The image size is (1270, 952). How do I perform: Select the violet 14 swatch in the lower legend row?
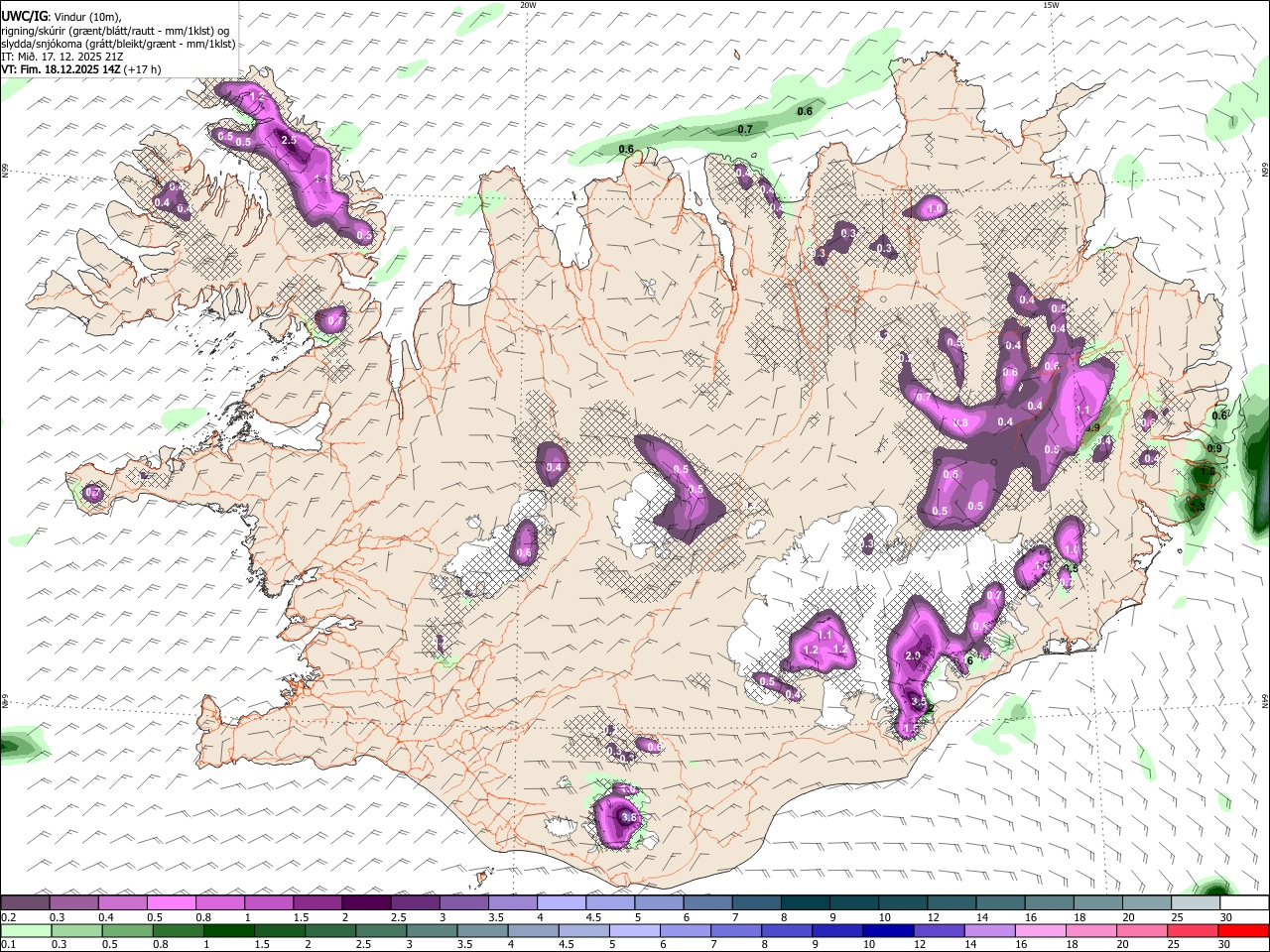(988, 930)
